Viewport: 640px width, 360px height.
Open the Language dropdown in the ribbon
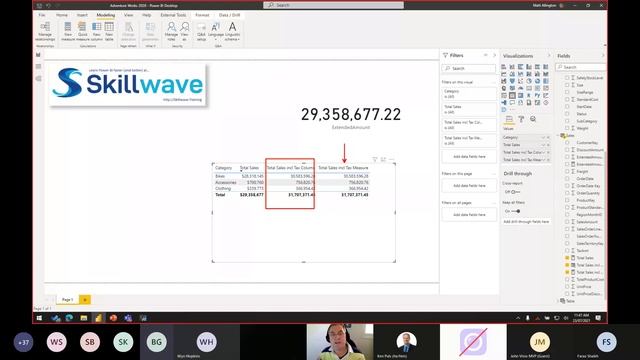[216, 31]
